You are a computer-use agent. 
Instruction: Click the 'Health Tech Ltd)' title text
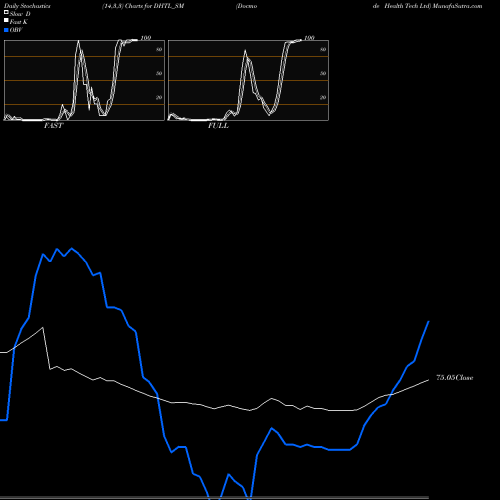click(408, 6)
